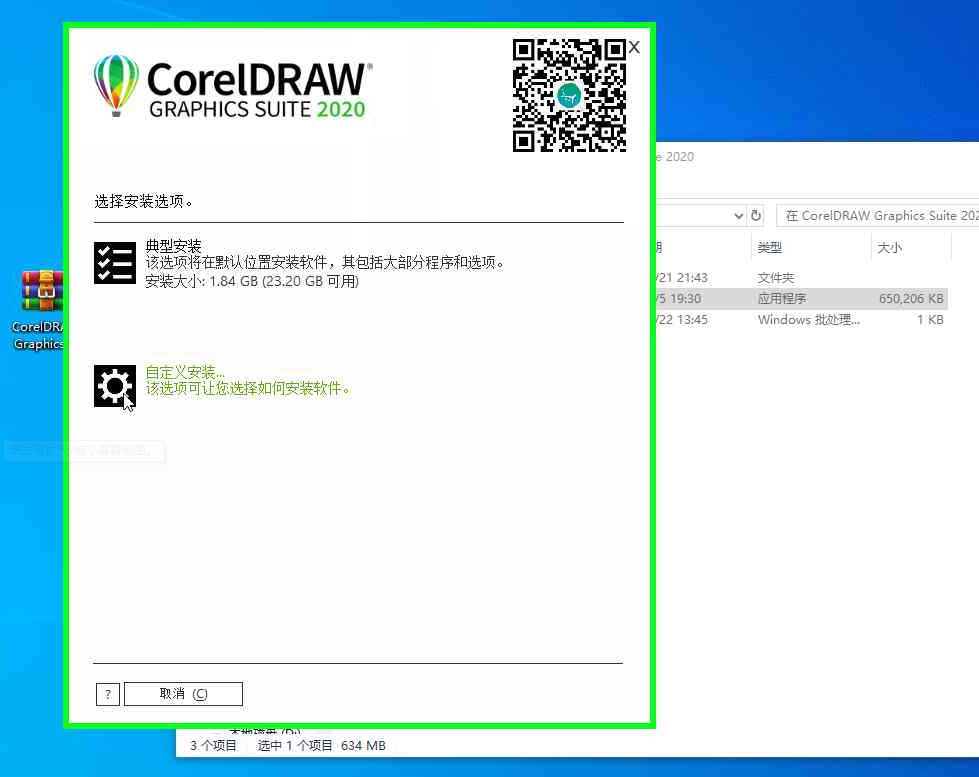
Task: Sort Explorer files by 大小 column
Action: [890, 247]
